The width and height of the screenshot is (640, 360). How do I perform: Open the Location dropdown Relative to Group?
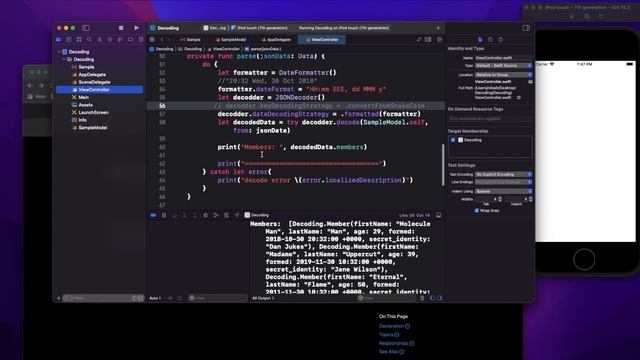(504, 75)
